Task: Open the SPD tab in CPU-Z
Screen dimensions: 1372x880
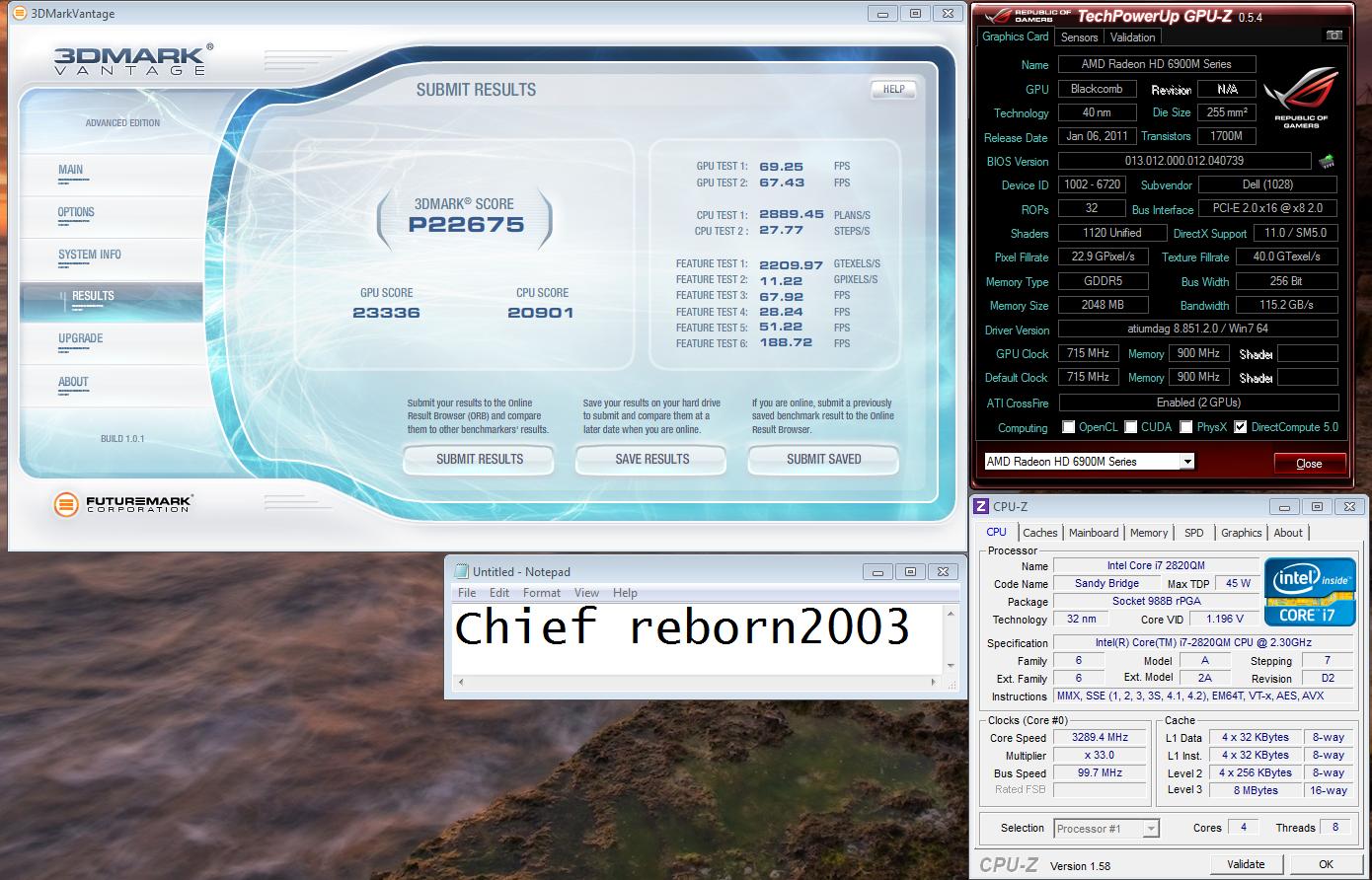Action: 1194,533
